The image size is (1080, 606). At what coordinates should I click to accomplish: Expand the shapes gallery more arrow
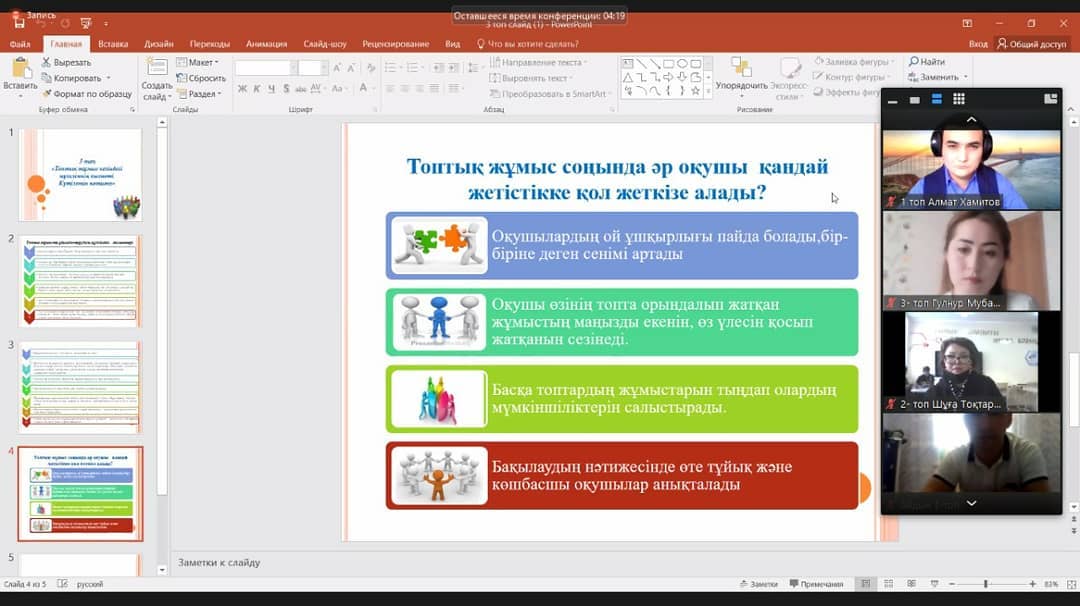tap(707, 91)
